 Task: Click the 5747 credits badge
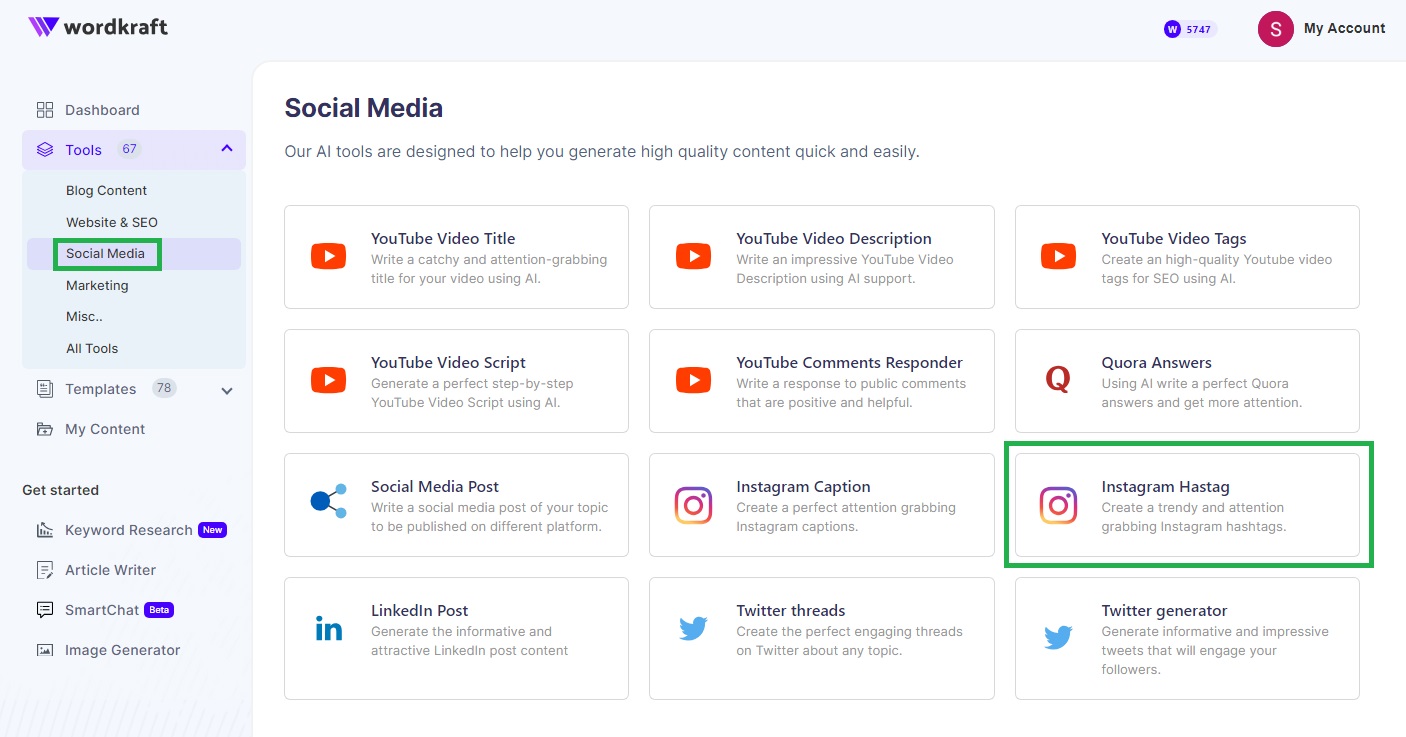(x=1190, y=29)
